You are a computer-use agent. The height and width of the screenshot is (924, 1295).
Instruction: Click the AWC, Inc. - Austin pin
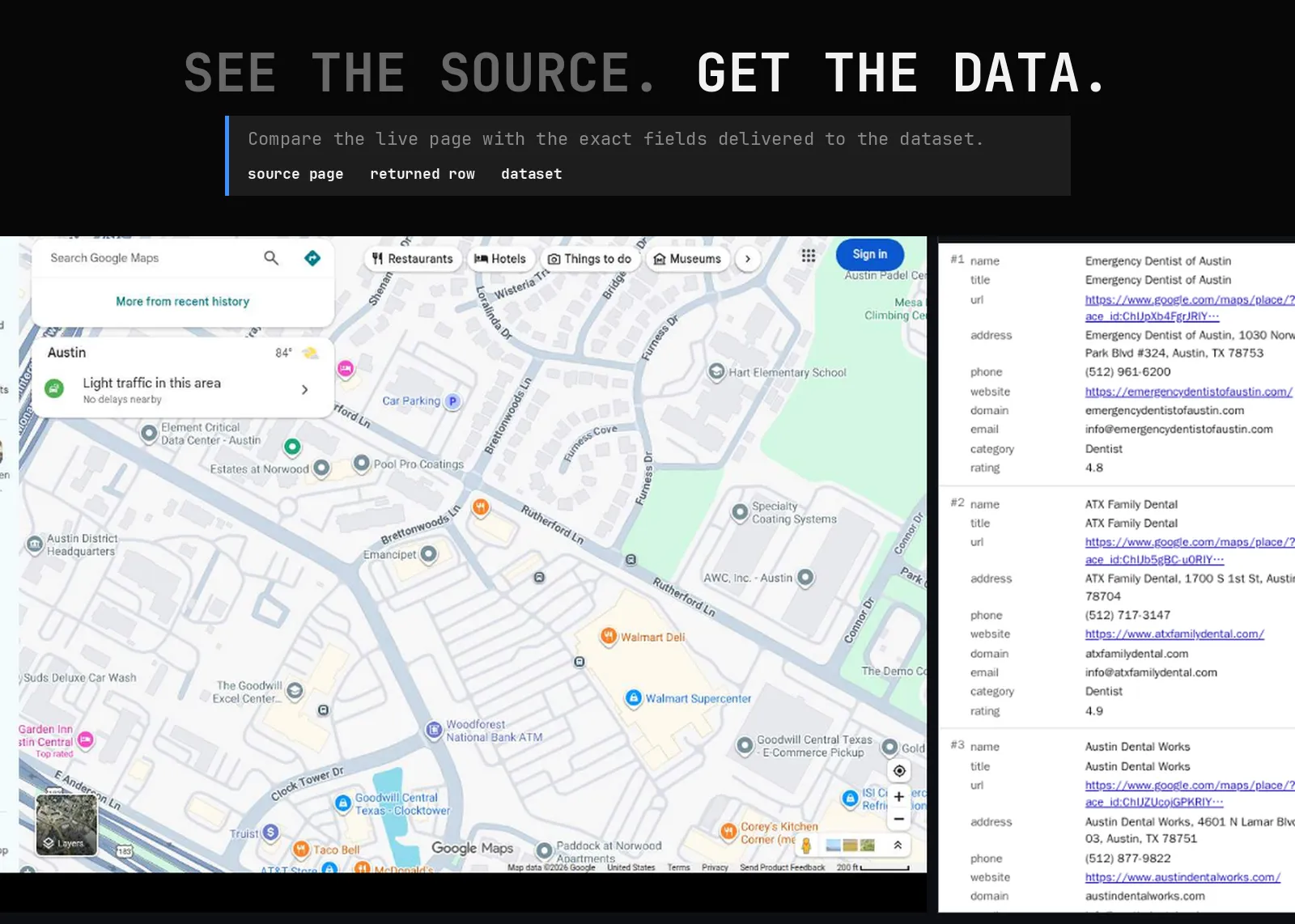tap(805, 578)
